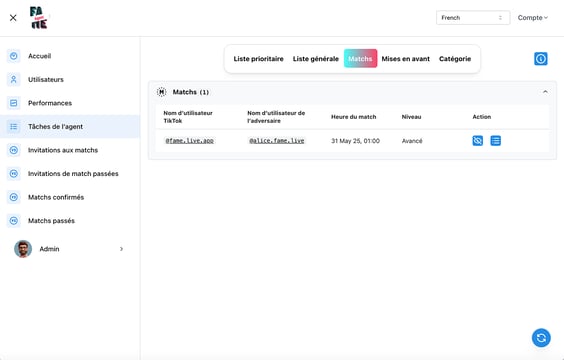Switch to Liste prioritaire tab
This screenshot has width=564, height=360.
pos(258,59)
